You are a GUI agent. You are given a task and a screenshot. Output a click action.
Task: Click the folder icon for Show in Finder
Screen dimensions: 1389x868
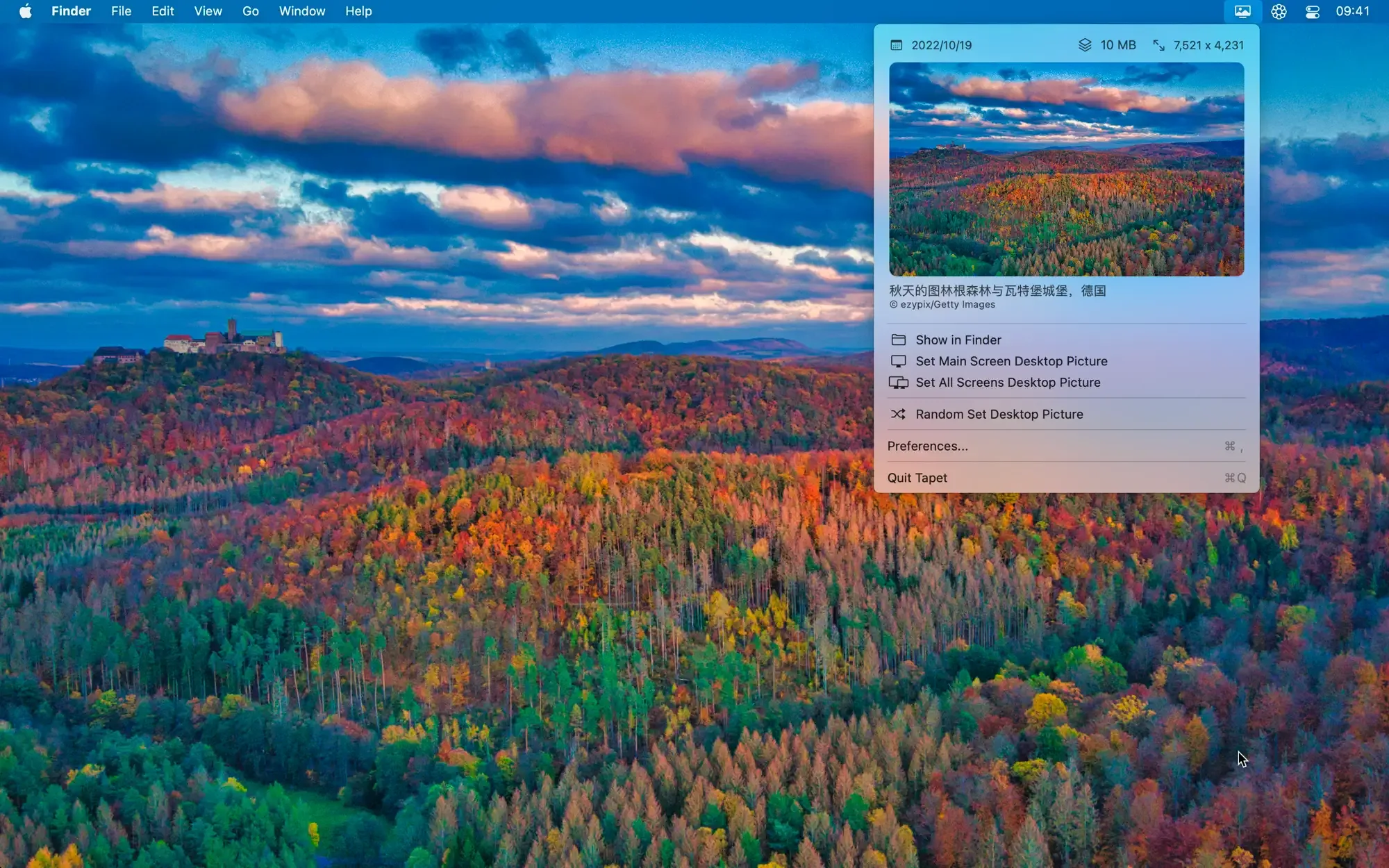(x=899, y=340)
